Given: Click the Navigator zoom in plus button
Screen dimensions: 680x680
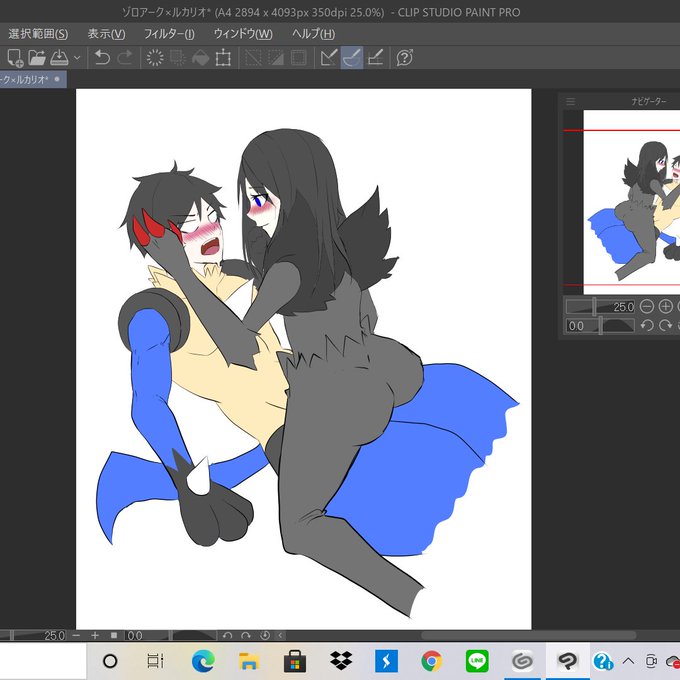Looking at the screenshot, I should [x=665, y=307].
